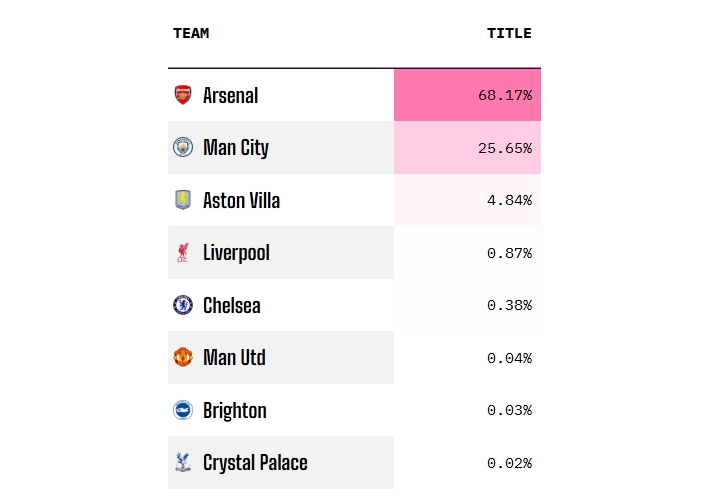
Task: Click the Brighton club badge
Action: (x=182, y=410)
